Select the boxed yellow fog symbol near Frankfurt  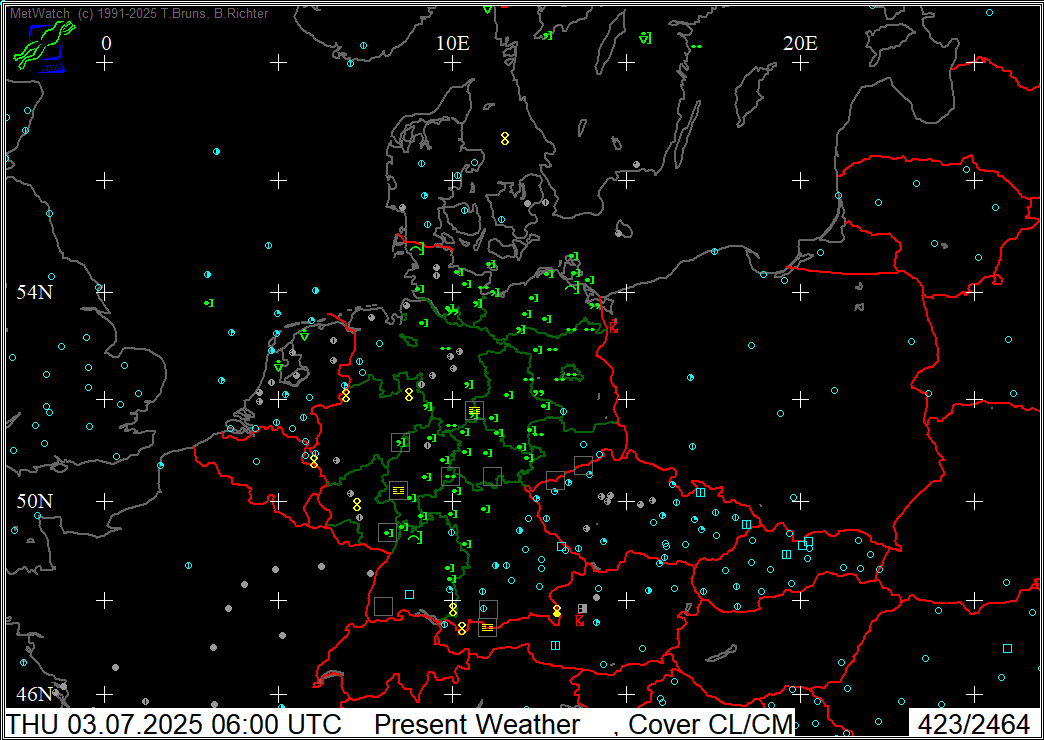(398, 490)
